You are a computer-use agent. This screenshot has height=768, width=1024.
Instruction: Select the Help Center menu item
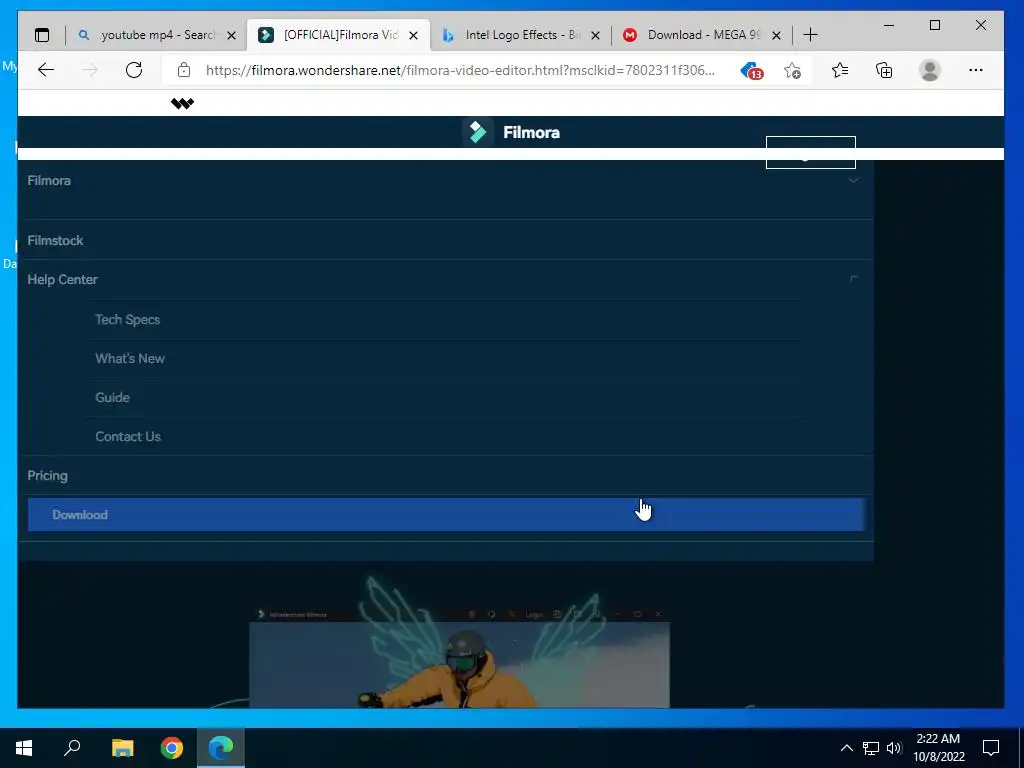tap(63, 280)
